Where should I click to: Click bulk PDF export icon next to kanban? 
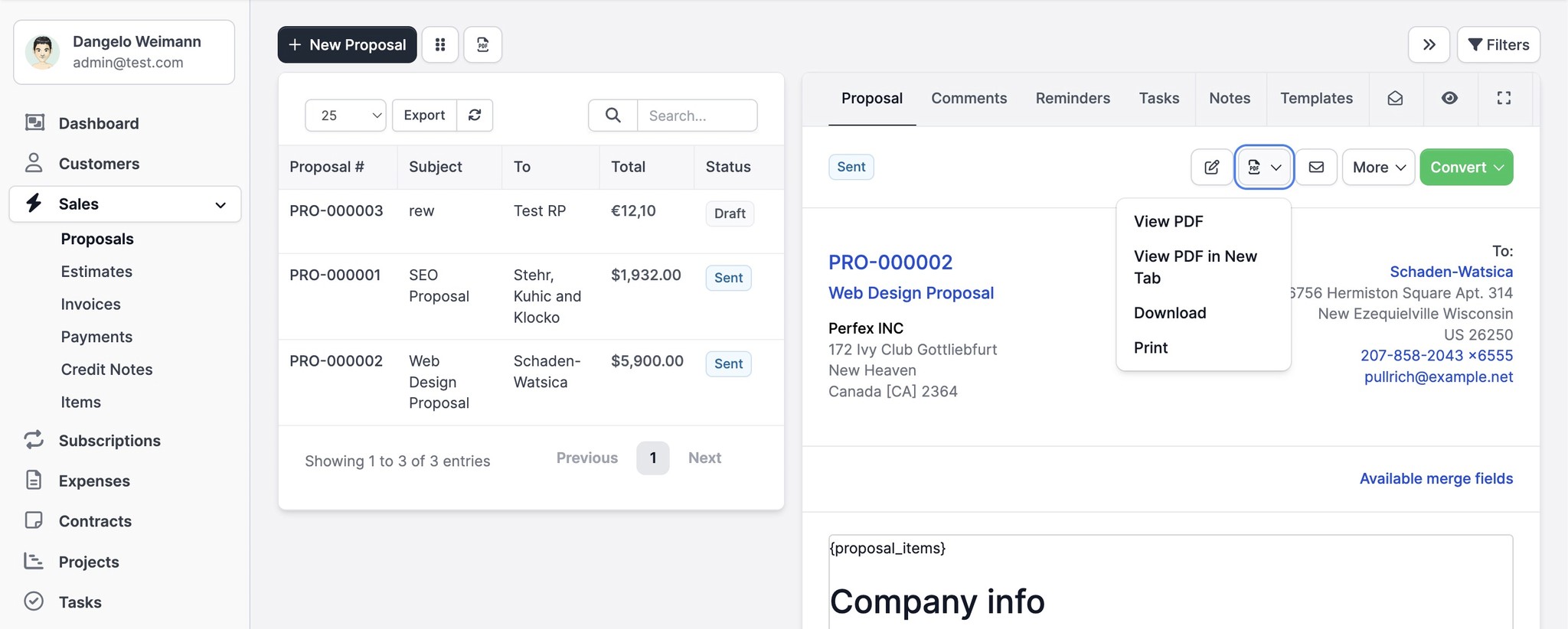483,44
